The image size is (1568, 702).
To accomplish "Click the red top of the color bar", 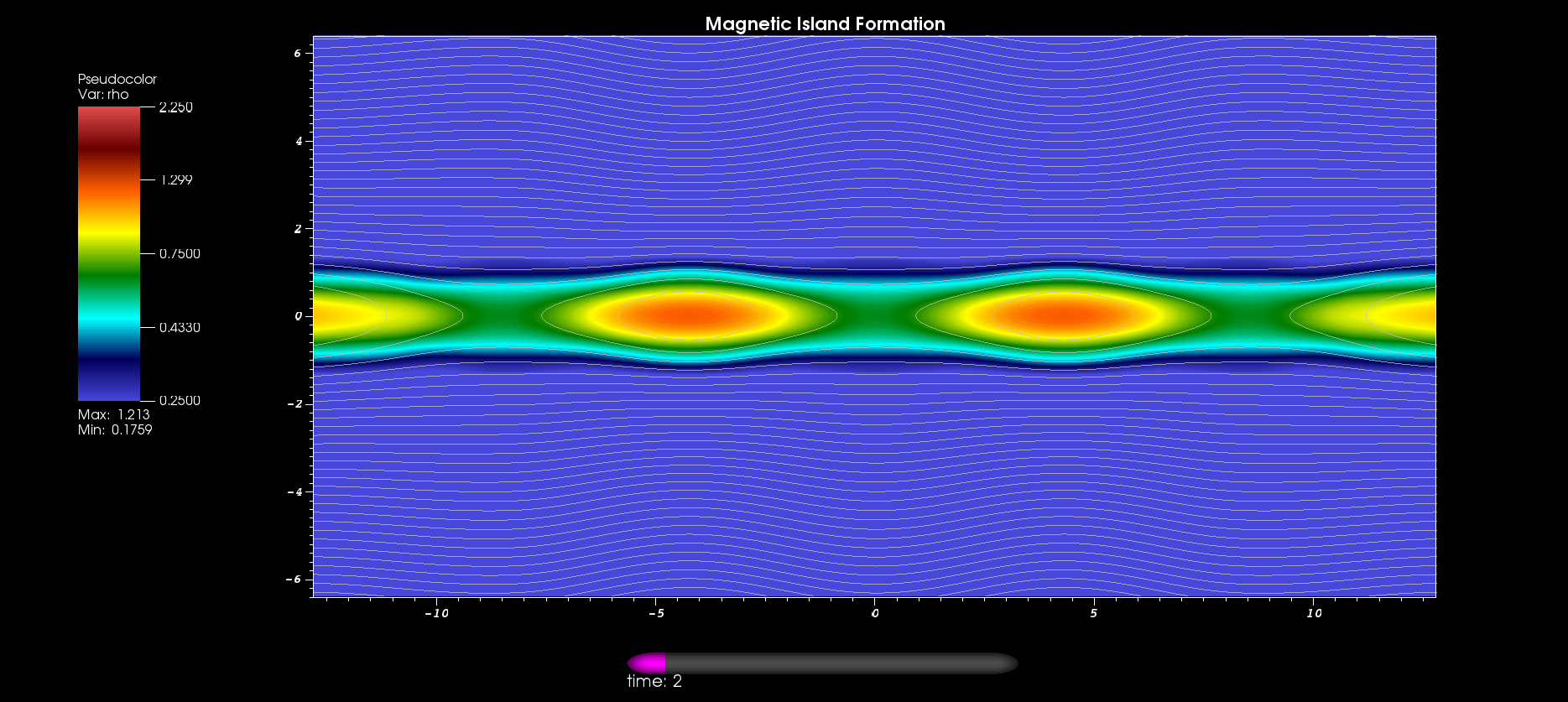I will 109,117.
